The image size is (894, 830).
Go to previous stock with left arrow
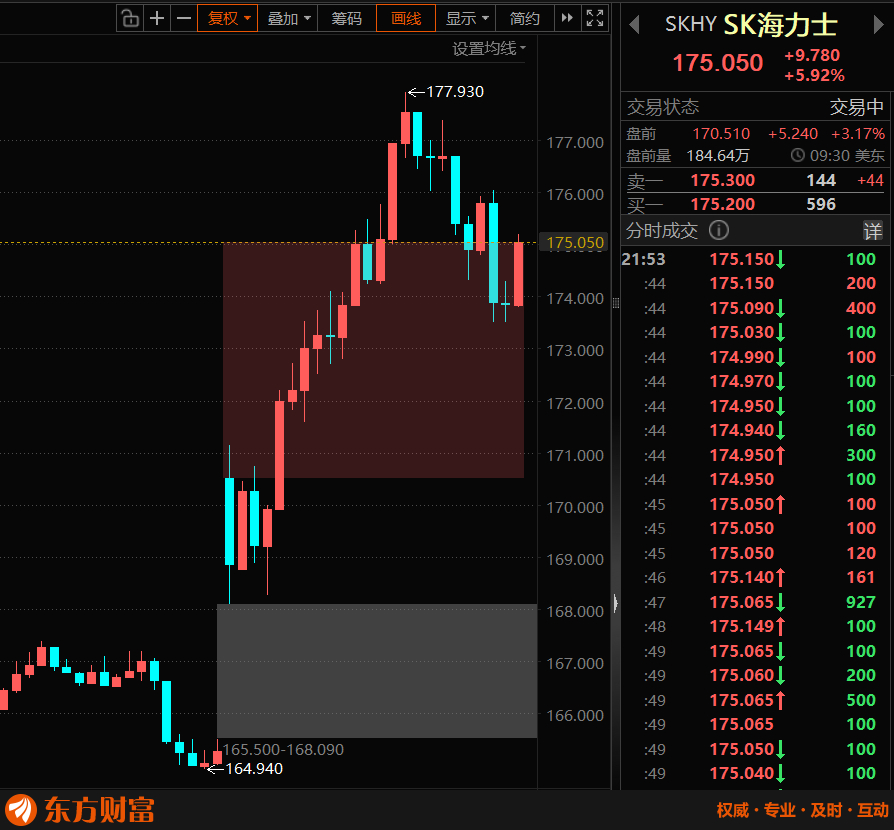[634, 25]
